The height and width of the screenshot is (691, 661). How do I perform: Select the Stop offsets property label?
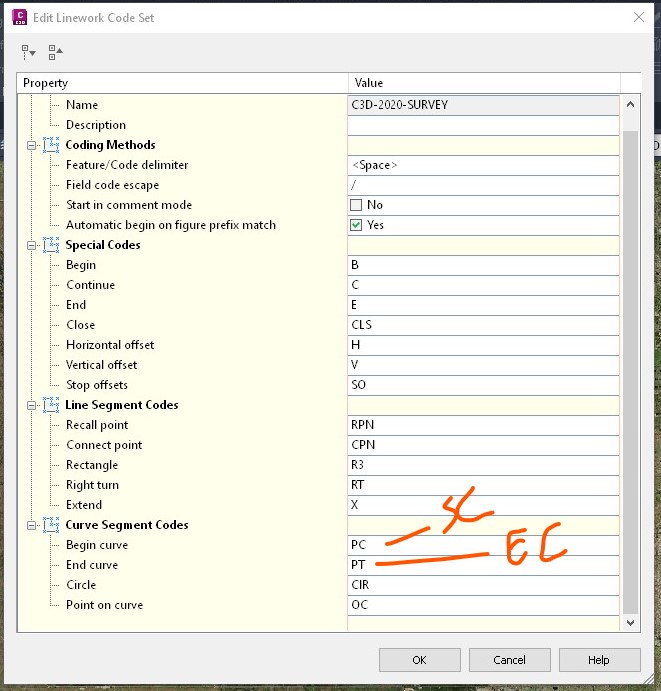[97, 385]
